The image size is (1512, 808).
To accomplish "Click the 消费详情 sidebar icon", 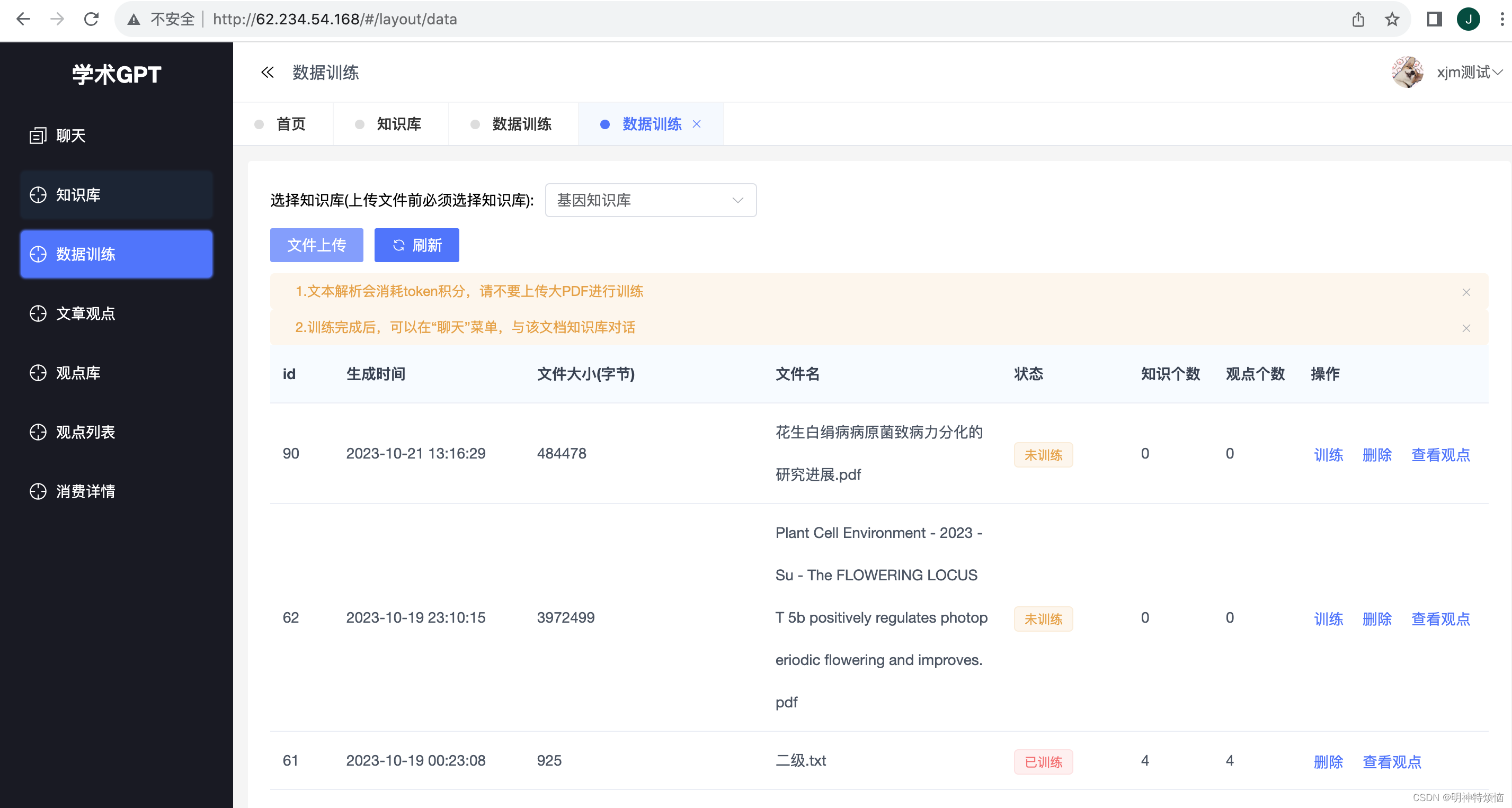I will point(38,491).
